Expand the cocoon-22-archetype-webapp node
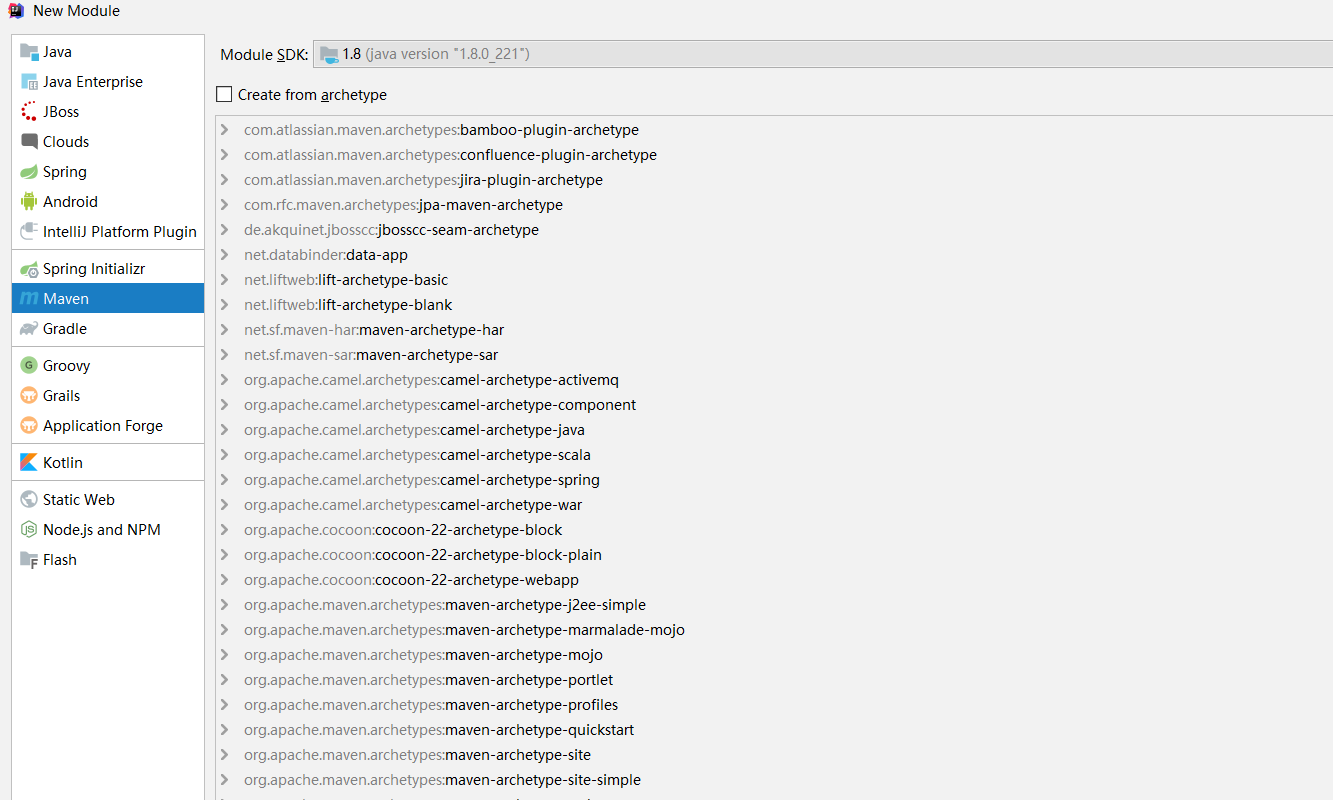Viewport: 1333px width, 800px height. tap(224, 580)
